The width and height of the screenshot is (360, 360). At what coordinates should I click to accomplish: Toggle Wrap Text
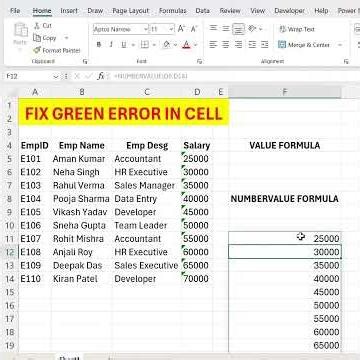tap(297, 29)
